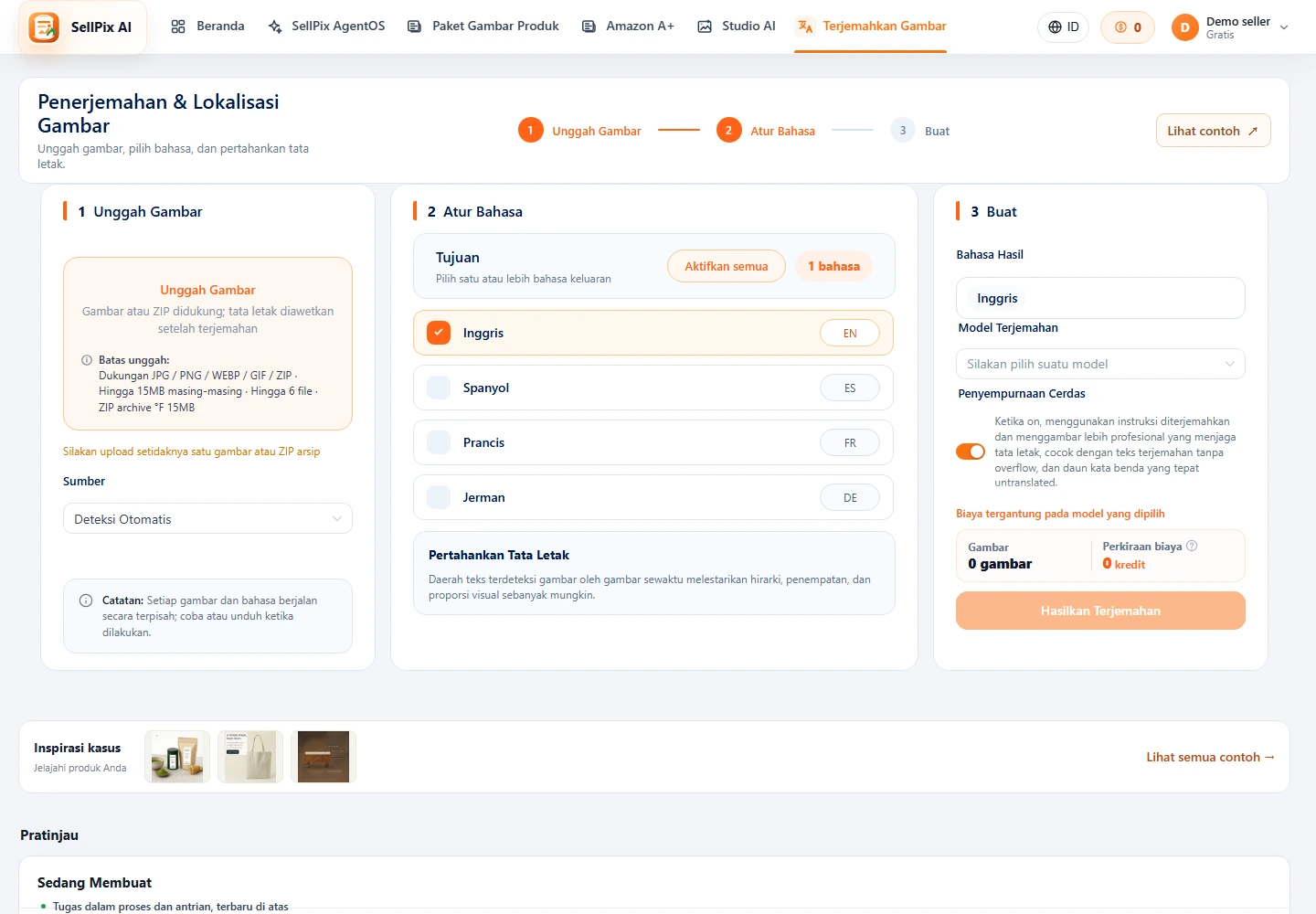Click the help icon next to Perkiraan biaya
The height and width of the screenshot is (914, 1316).
1192,546
